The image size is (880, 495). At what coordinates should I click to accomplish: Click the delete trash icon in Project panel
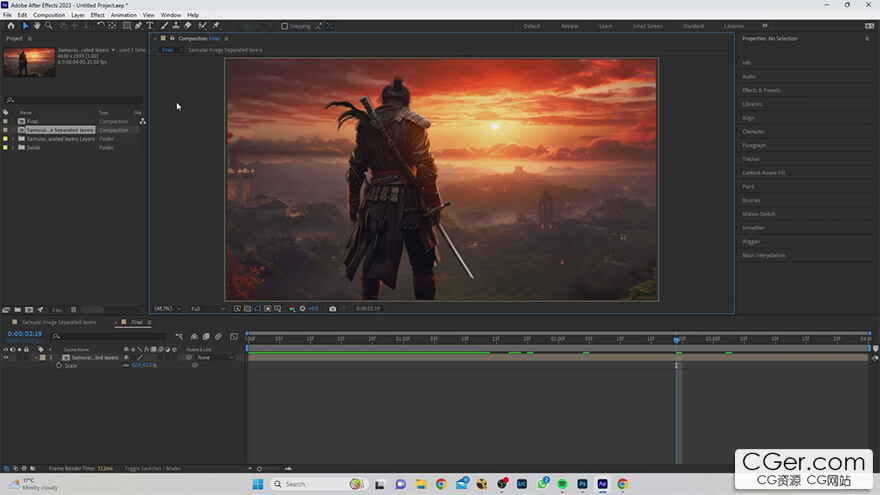coord(73,310)
